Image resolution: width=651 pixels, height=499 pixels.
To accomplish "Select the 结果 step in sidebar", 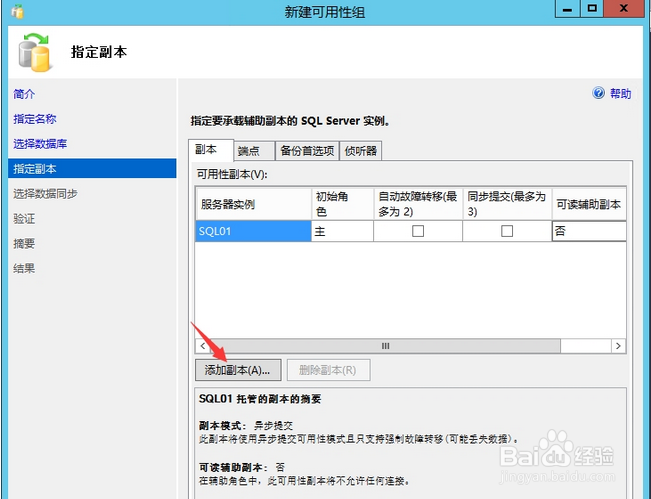I will tap(24, 268).
